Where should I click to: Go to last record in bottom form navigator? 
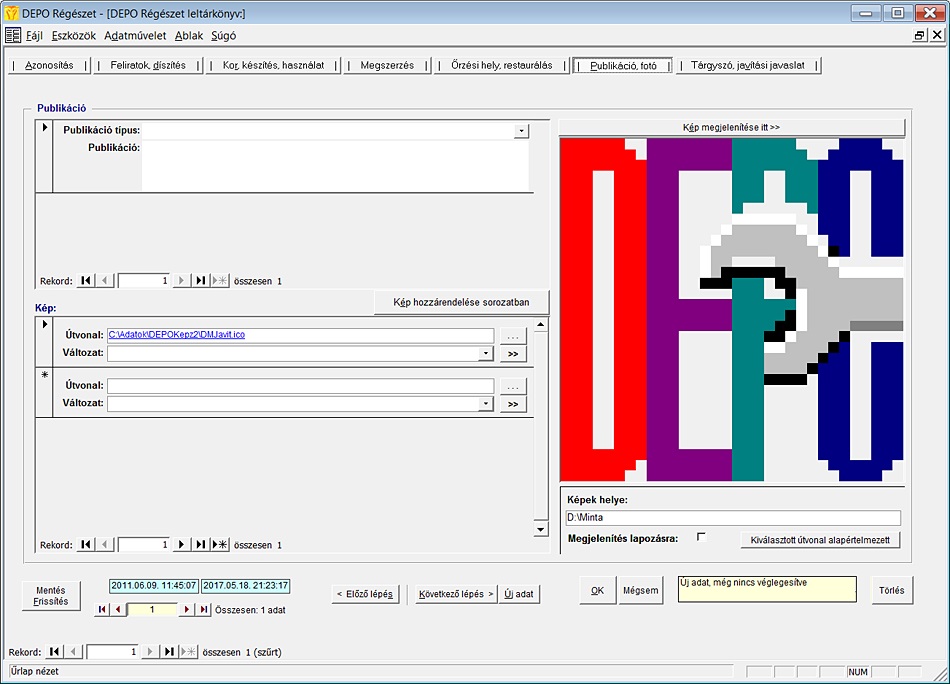click(x=170, y=652)
